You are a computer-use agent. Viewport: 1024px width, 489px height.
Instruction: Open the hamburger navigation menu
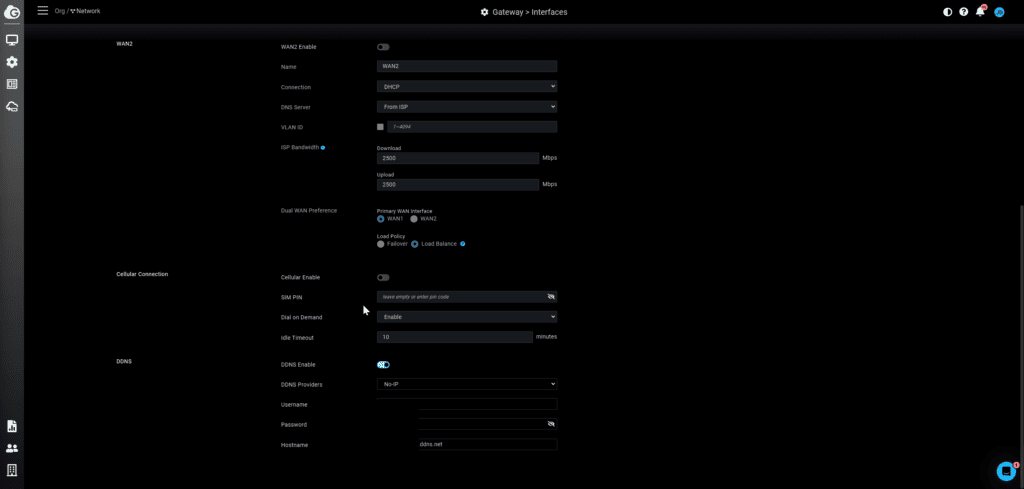pyautogui.click(x=42, y=11)
